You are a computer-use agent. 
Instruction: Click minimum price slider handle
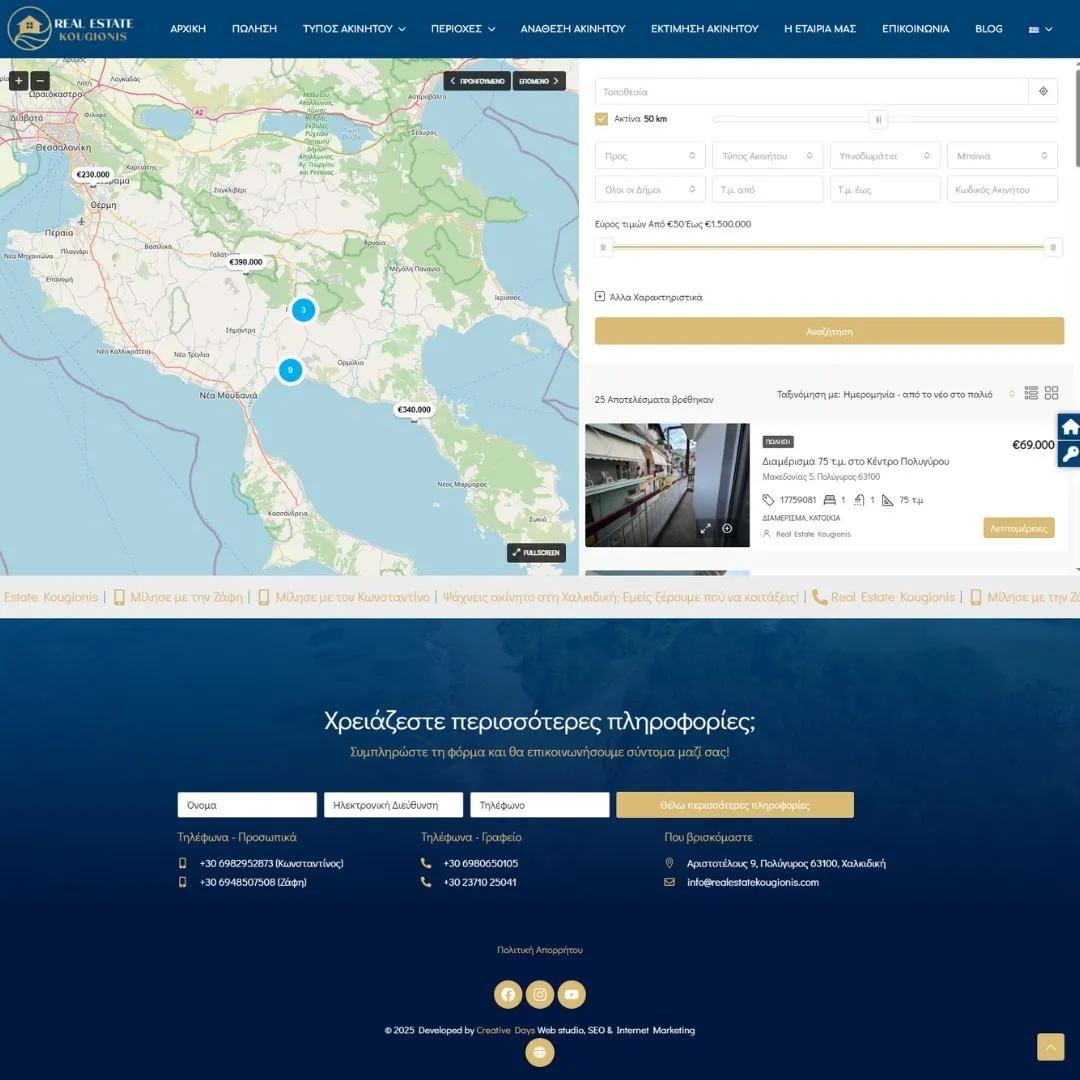603,247
